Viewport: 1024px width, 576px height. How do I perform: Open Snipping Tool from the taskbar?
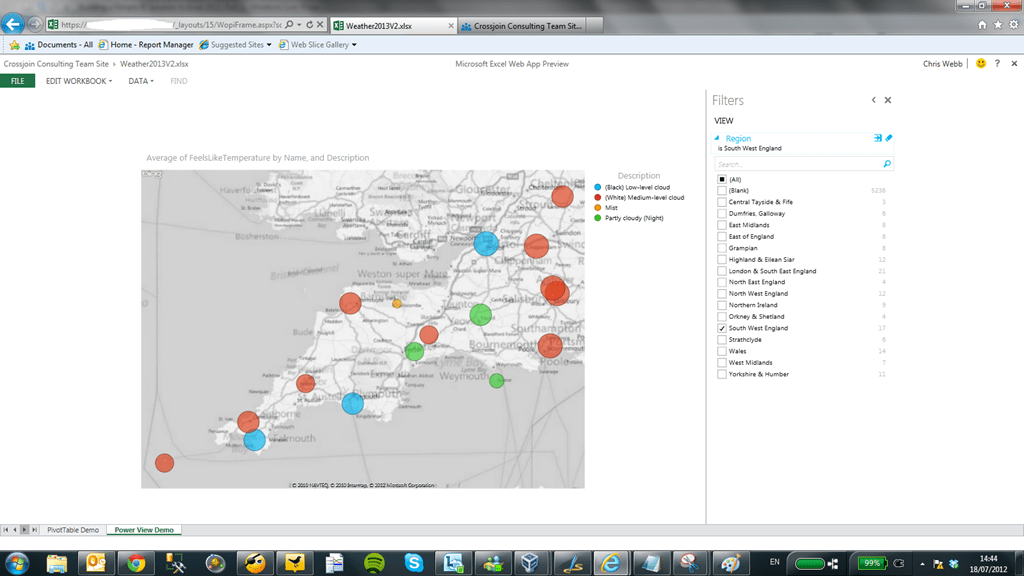(690, 563)
